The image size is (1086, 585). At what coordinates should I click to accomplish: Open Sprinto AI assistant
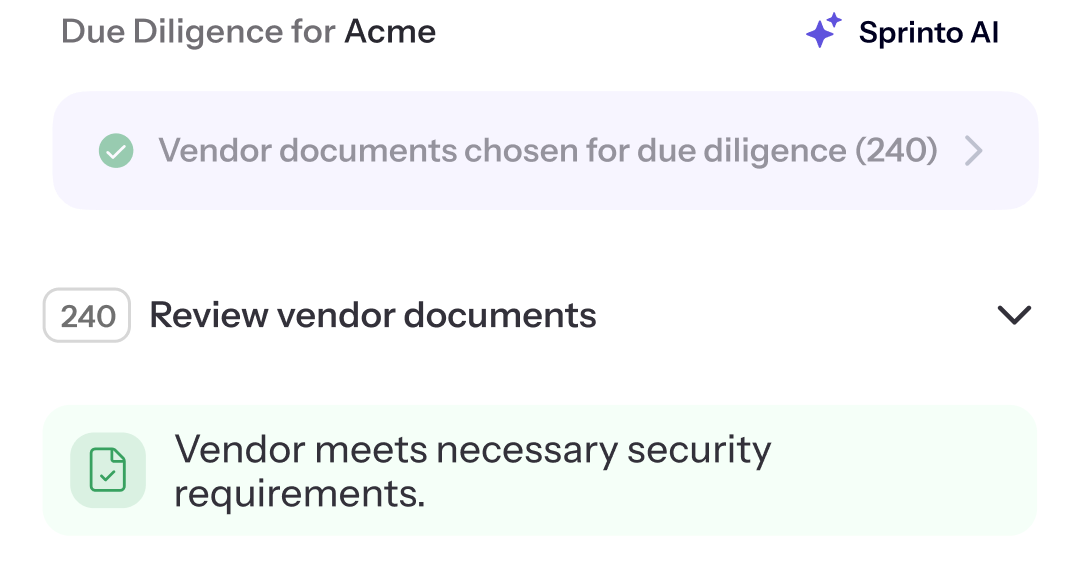tap(899, 31)
